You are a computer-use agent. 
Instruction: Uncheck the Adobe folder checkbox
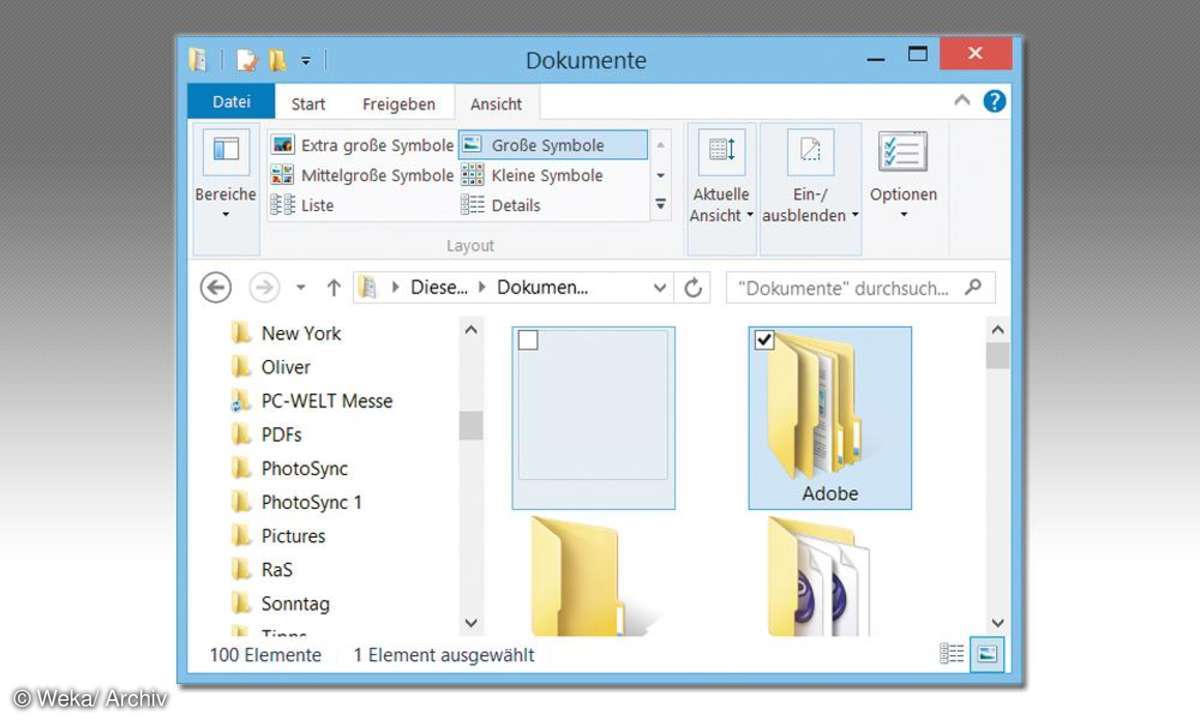(x=764, y=341)
